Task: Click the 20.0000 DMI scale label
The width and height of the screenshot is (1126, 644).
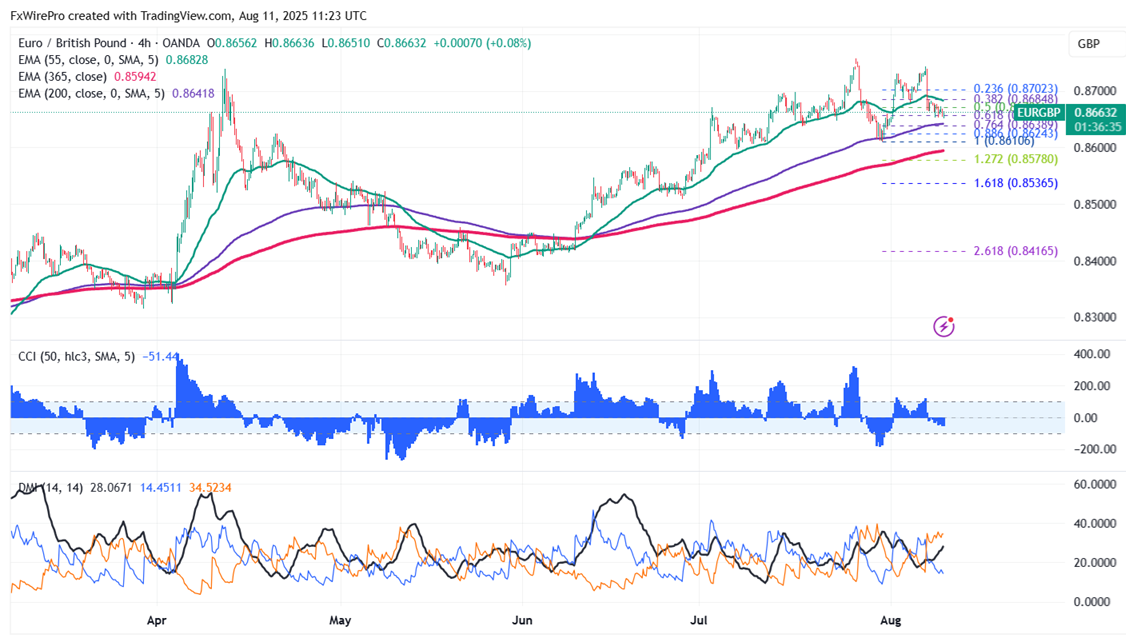Action: click(x=1095, y=563)
